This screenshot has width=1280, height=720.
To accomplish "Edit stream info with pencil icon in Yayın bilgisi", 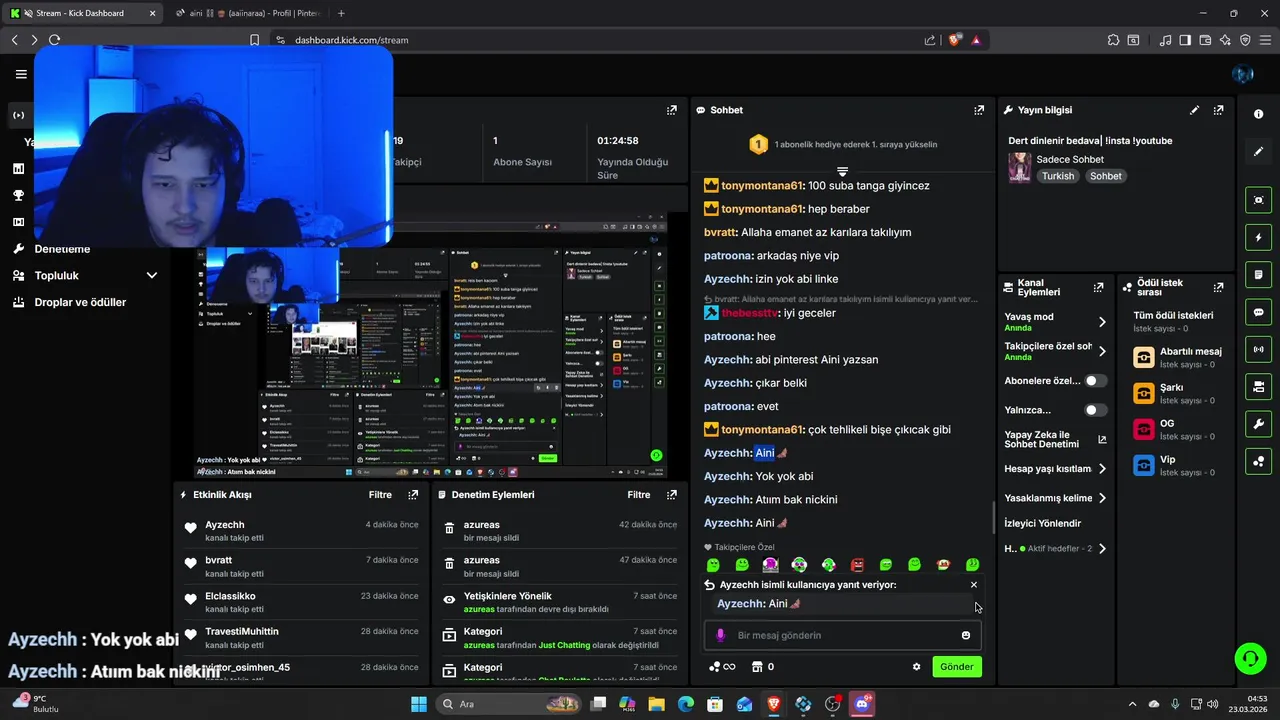I will 1194,110.
